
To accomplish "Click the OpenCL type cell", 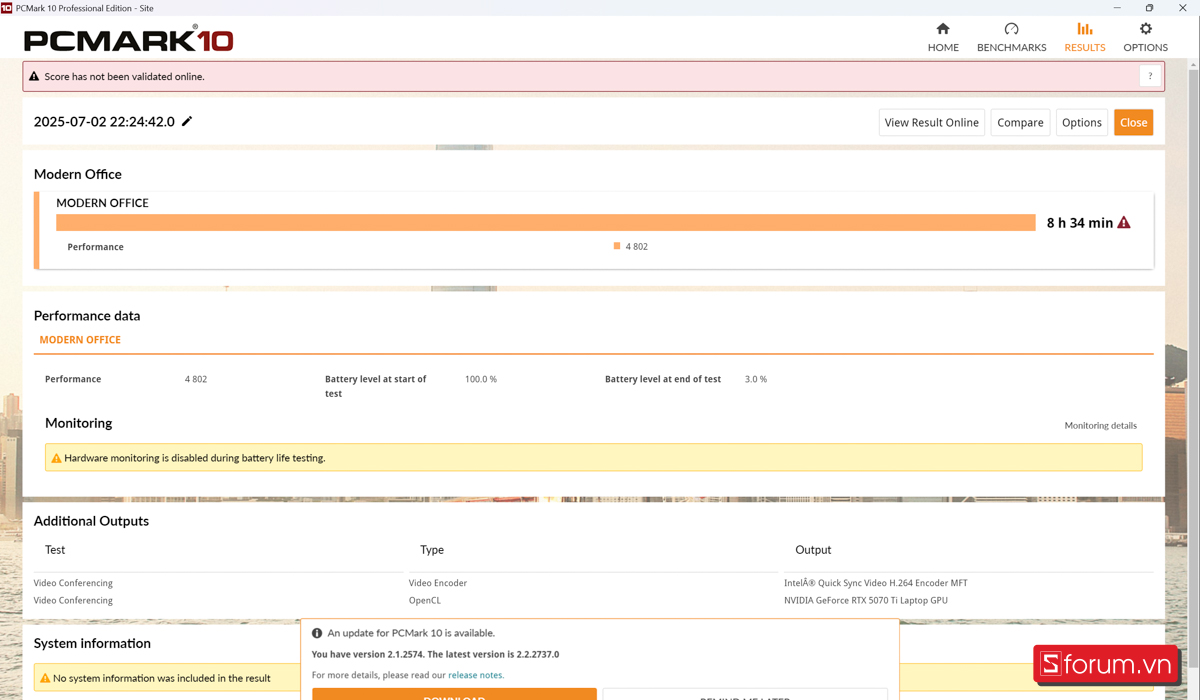I will [424, 600].
